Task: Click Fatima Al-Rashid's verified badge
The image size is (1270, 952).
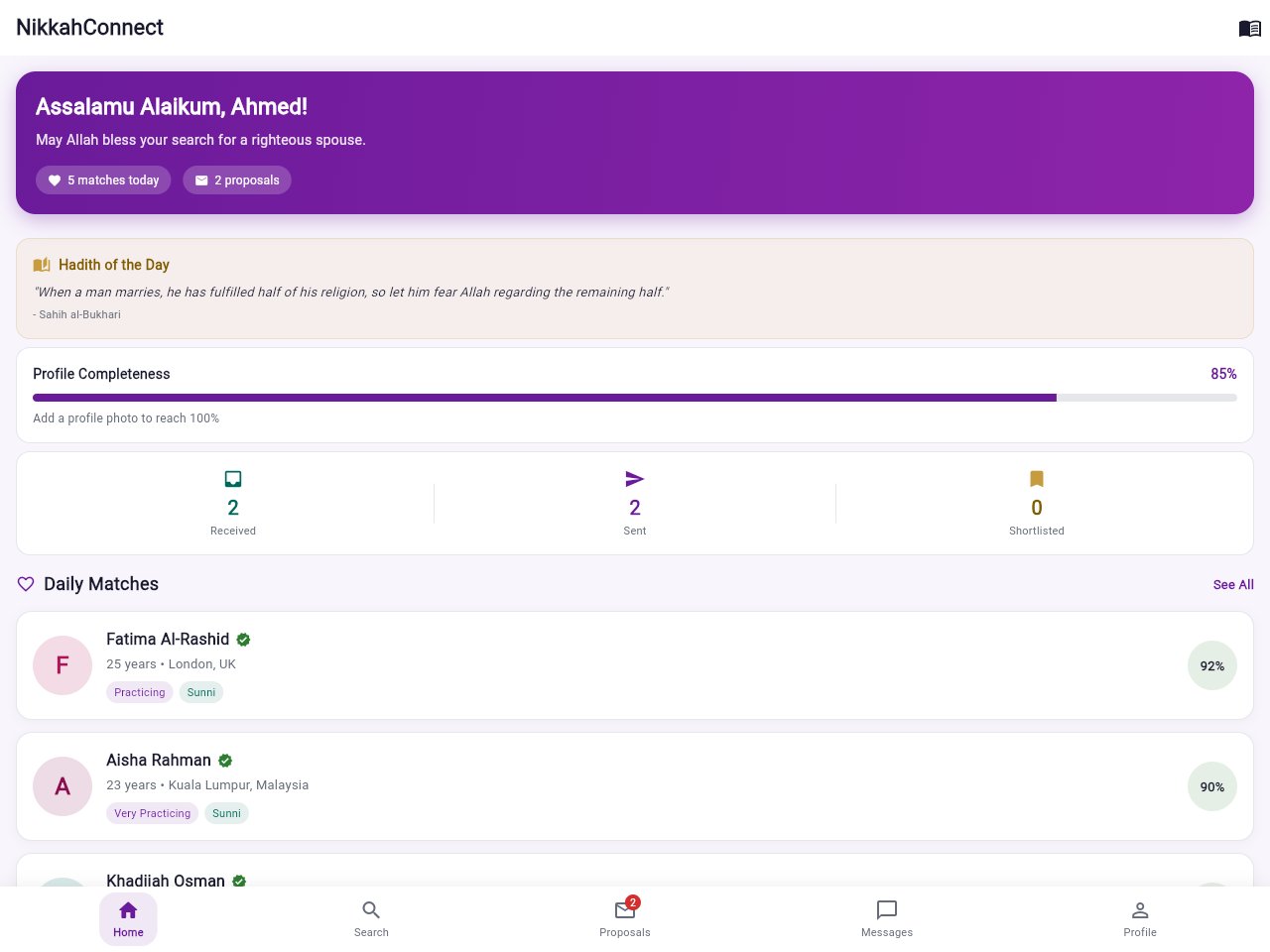Action: (x=244, y=640)
